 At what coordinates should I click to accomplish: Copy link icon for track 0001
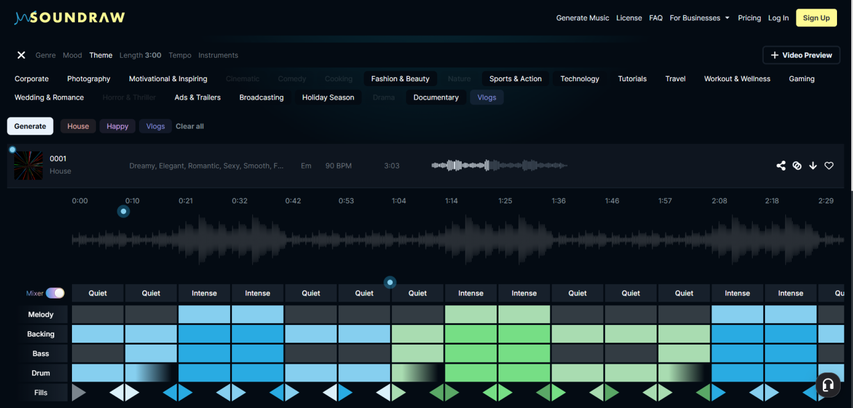(x=797, y=165)
